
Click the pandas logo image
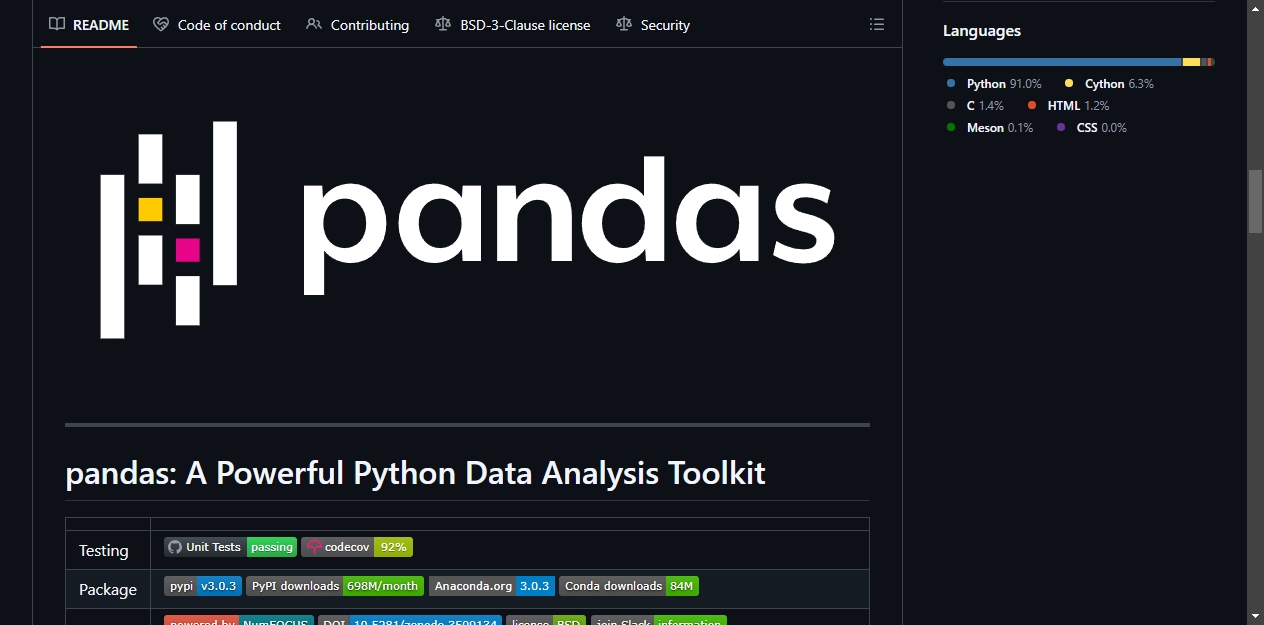(x=467, y=230)
